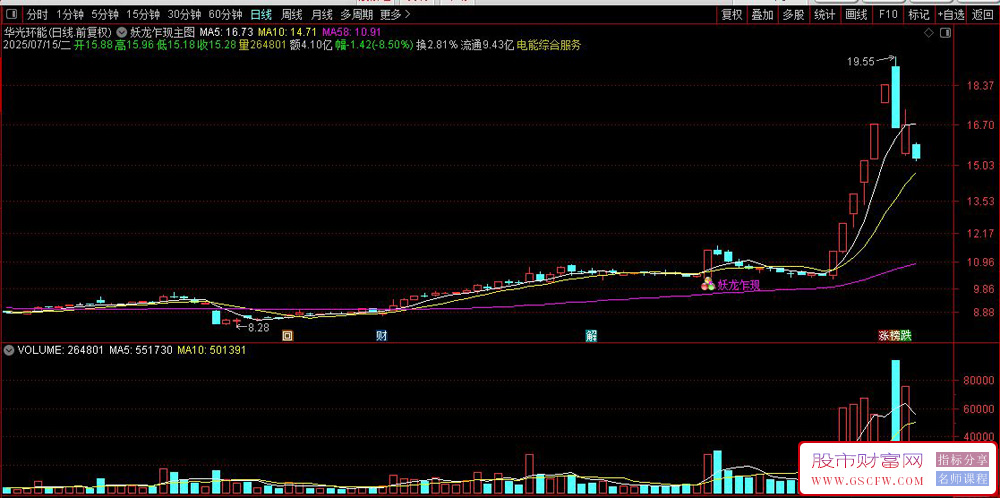Switch to the 30分钟 period
This screenshot has height=498, width=1000.
click(184, 14)
